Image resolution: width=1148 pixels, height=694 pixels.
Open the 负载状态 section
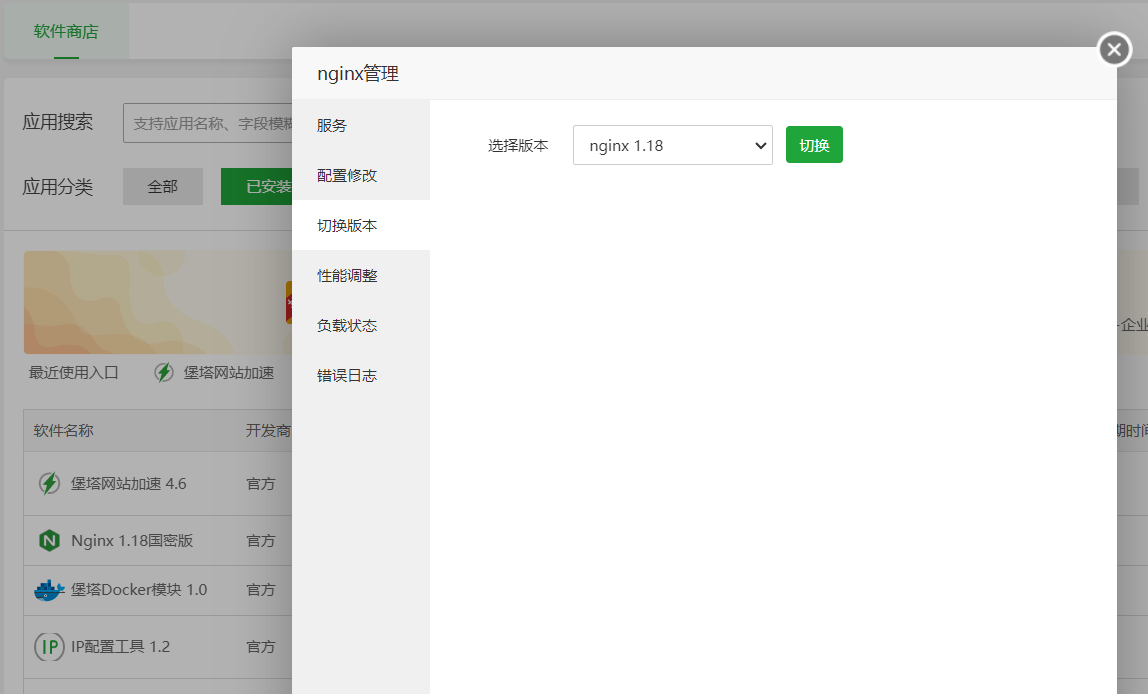click(361, 325)
